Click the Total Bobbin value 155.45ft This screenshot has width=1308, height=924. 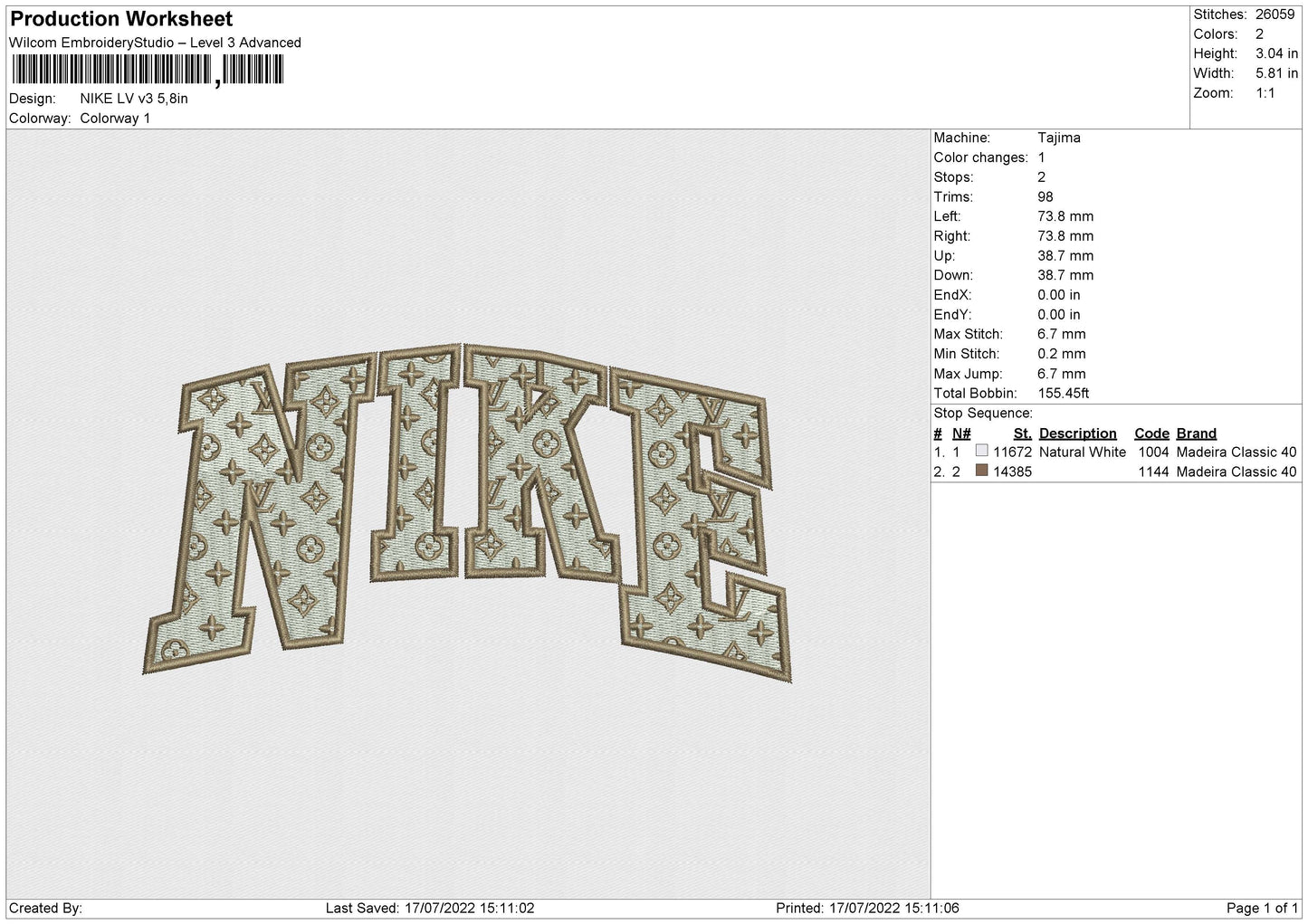tap(1063, 394)
